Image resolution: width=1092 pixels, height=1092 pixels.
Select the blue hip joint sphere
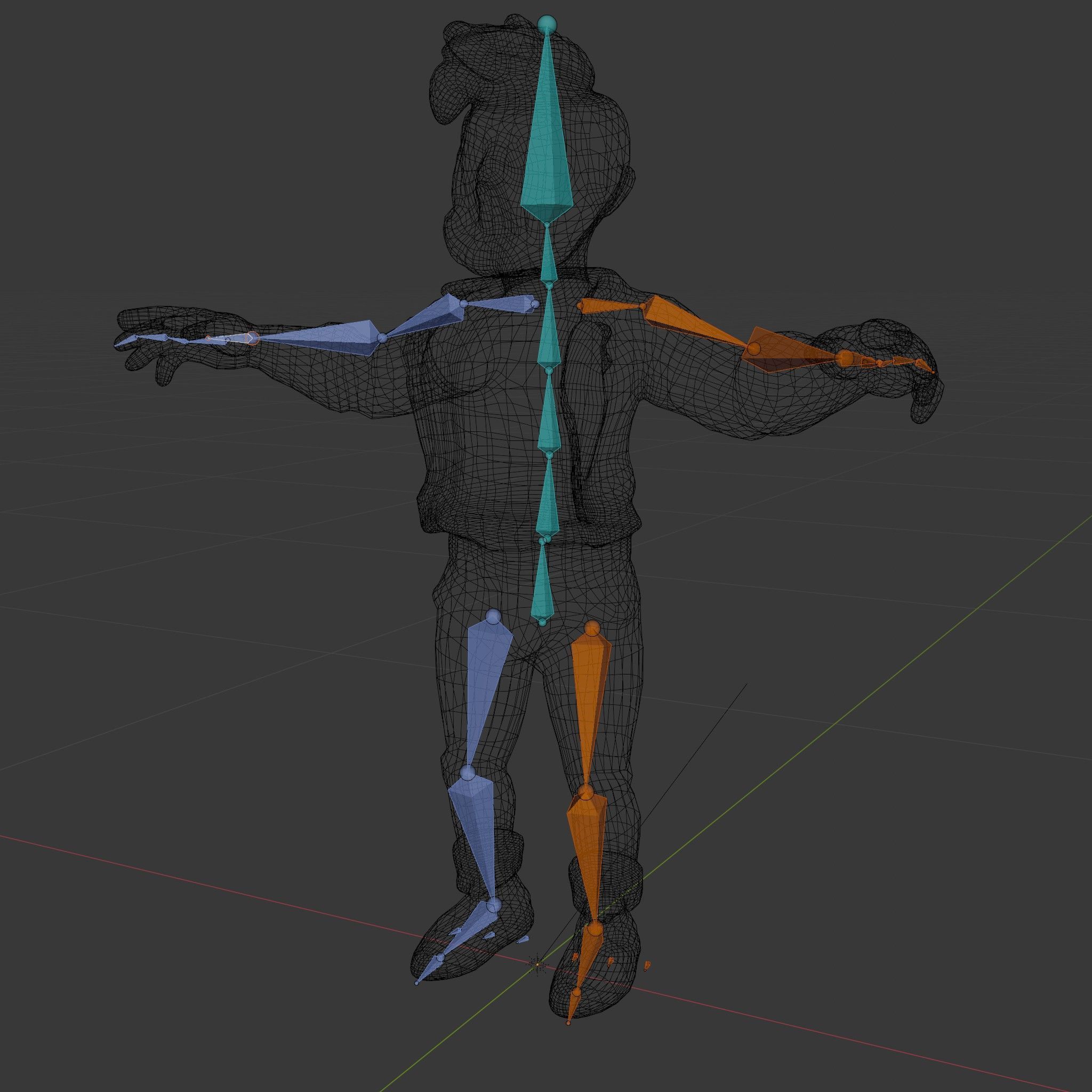click(x=493, y=616)
